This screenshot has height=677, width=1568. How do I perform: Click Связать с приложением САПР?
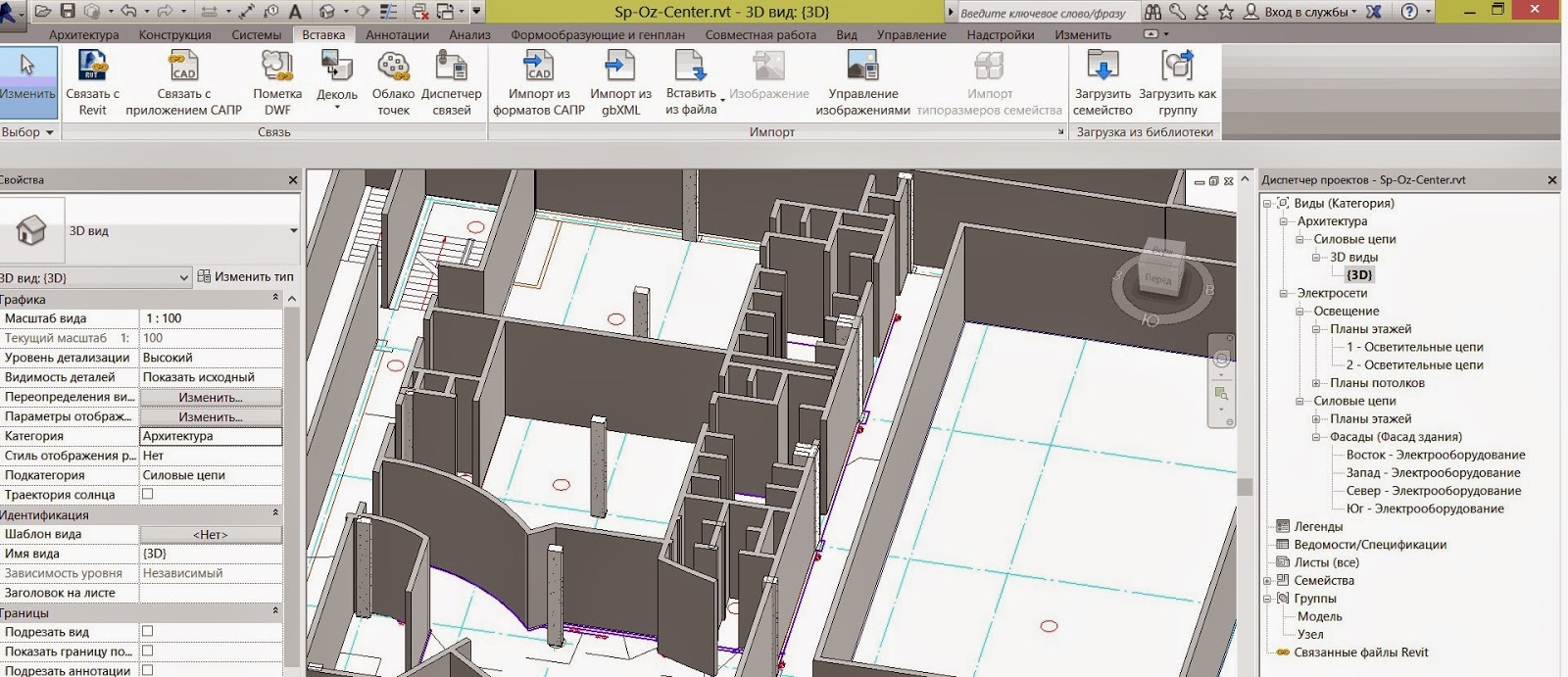(x=183, y=83)
